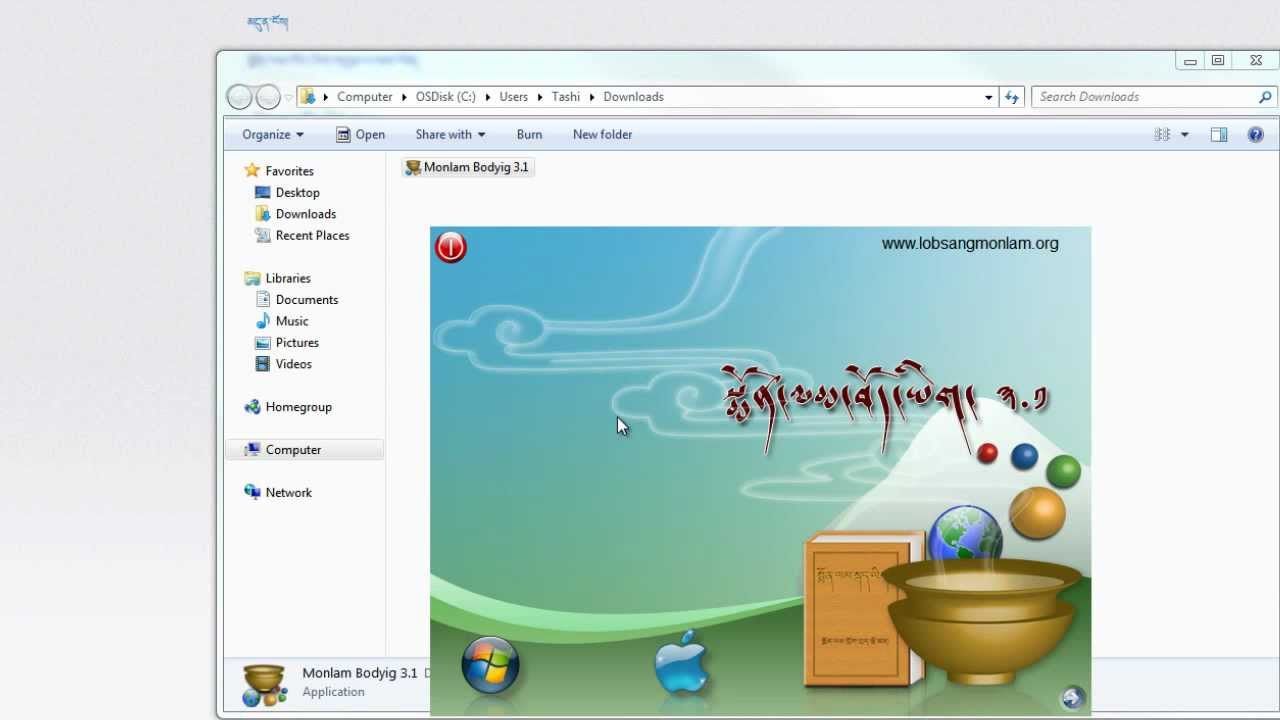Click the blue ball on splash
Screen dimensions: 1280x720
[1024, 457]
